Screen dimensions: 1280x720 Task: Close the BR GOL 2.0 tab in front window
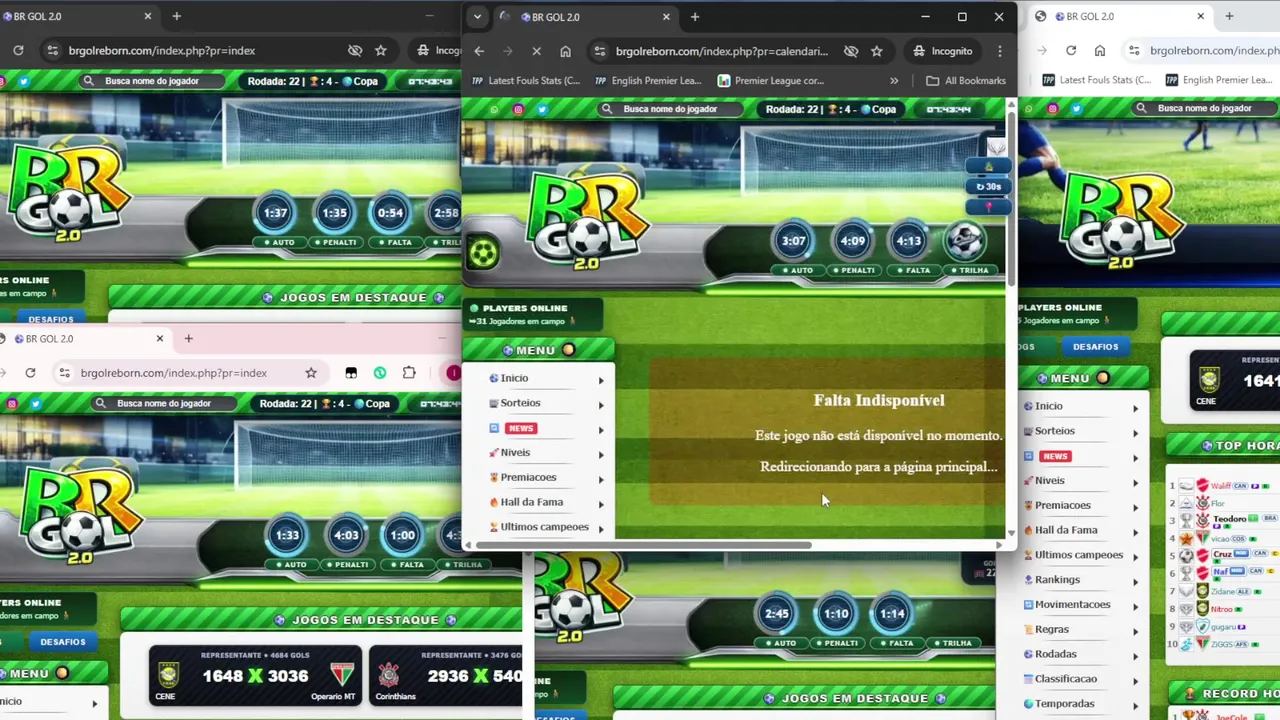coord(666,17)
